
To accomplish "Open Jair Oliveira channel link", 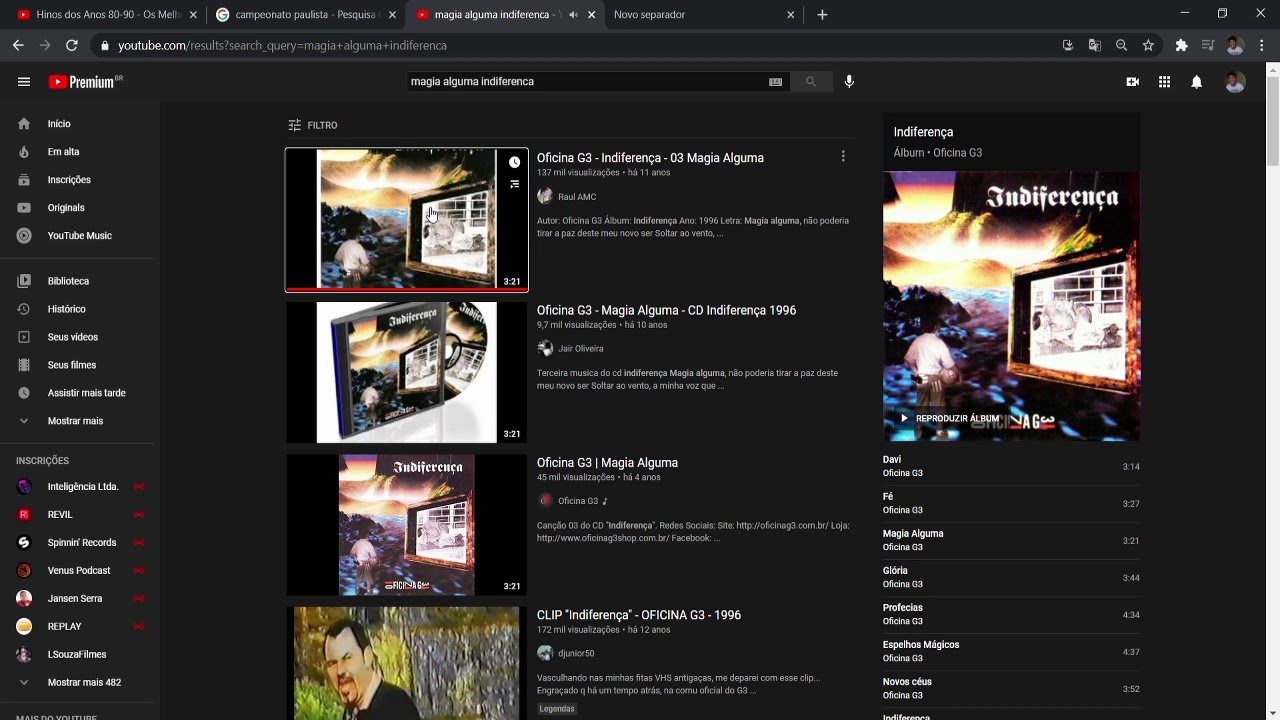I will click(581, 349).
